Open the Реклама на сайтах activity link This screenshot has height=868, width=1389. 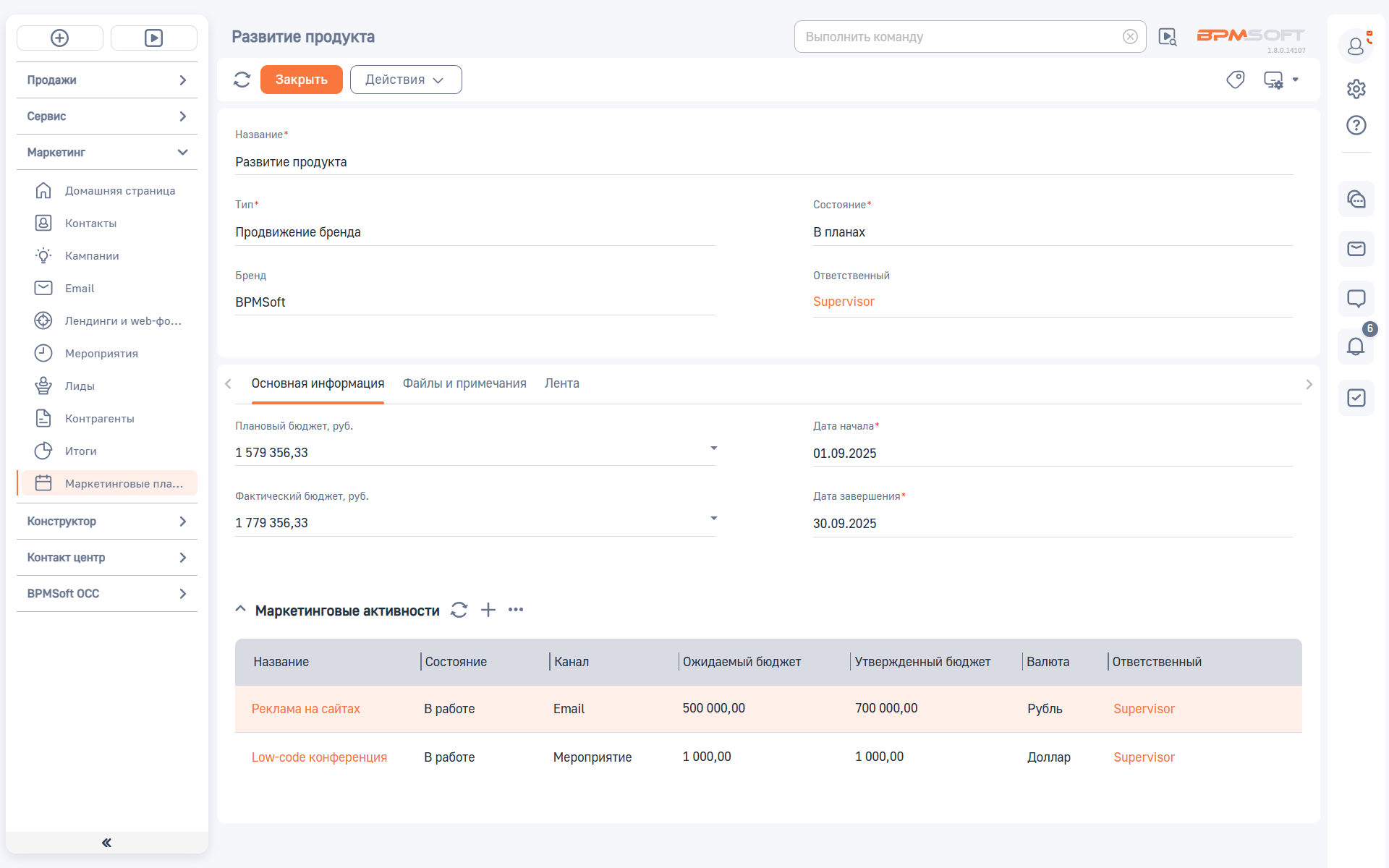click(305, 709)
